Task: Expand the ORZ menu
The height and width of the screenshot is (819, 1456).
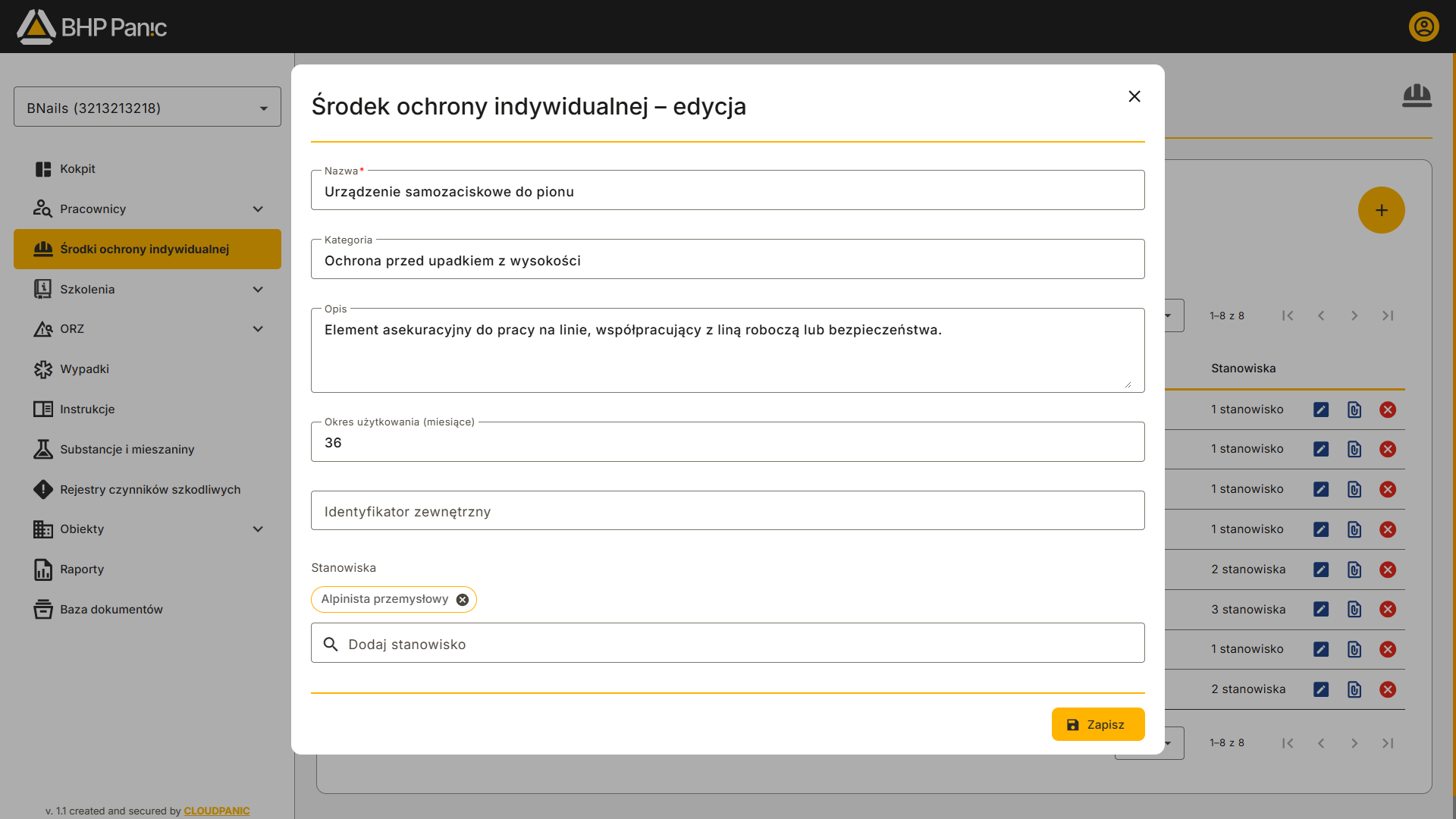Action: tap(258, 329)
